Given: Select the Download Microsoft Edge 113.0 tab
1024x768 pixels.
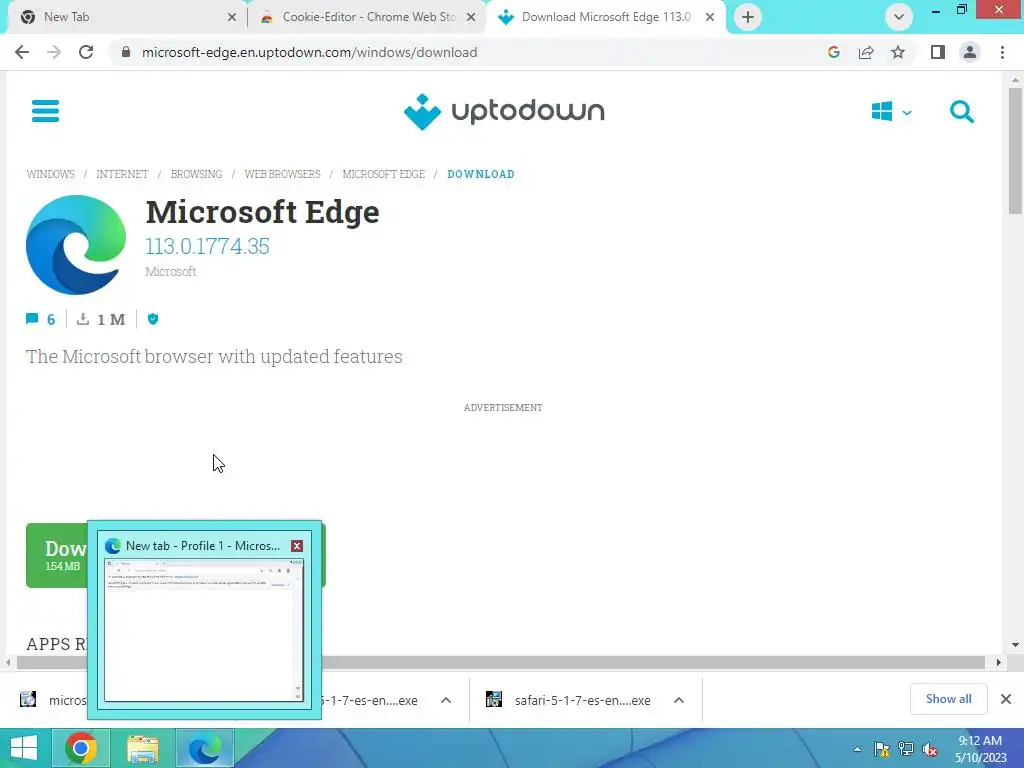Looking at the screenshot, I should [605, 17].
